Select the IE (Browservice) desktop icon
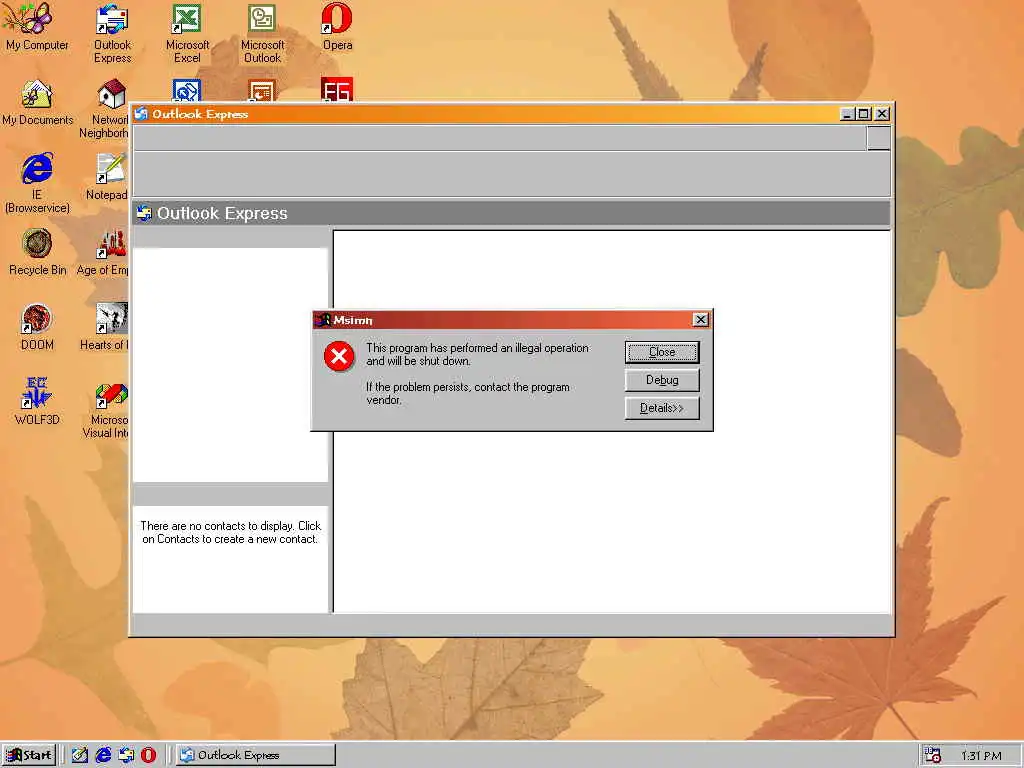 (37, 184)
